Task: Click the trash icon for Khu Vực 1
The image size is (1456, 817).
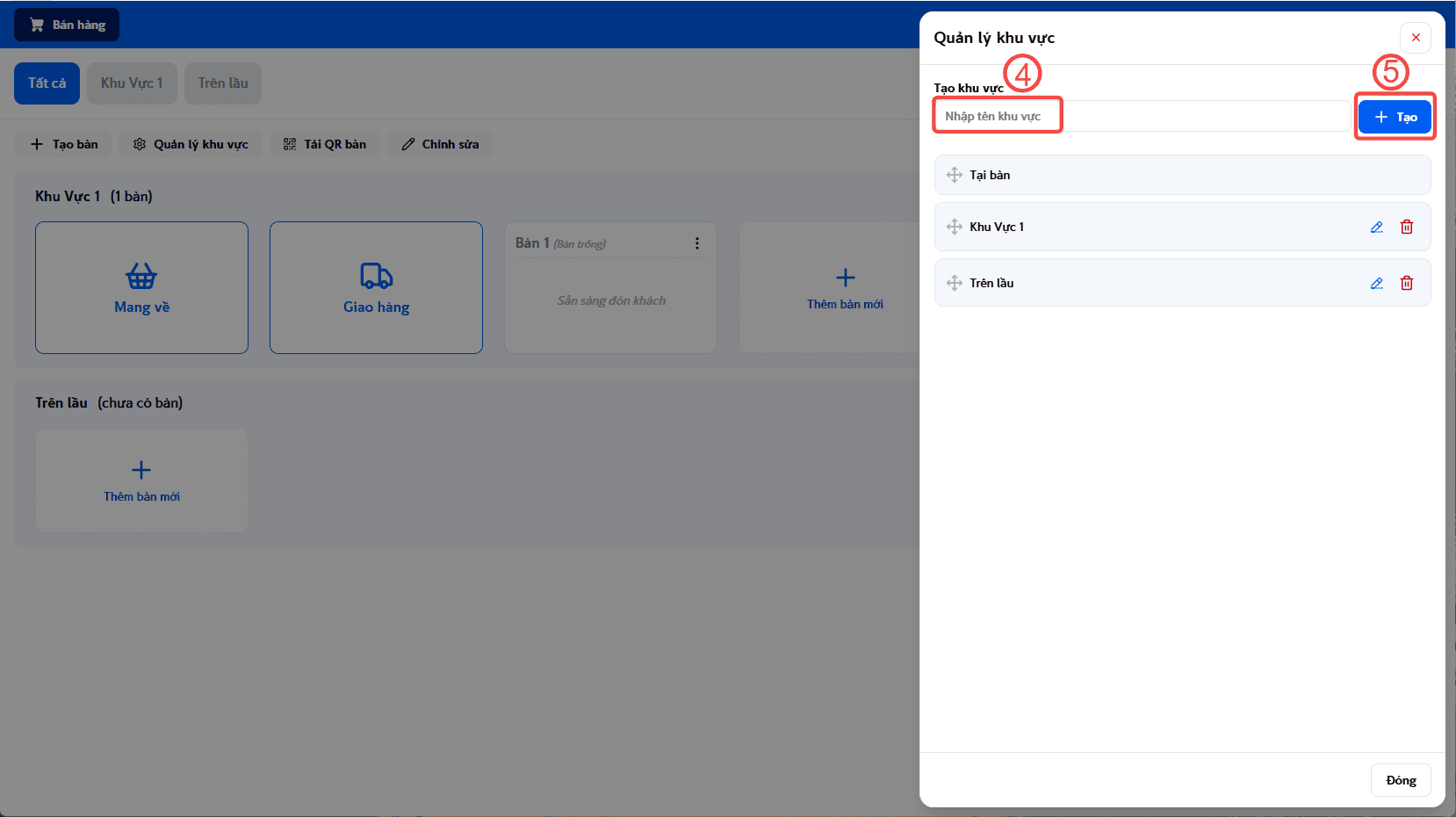Action: point(1407,227)
